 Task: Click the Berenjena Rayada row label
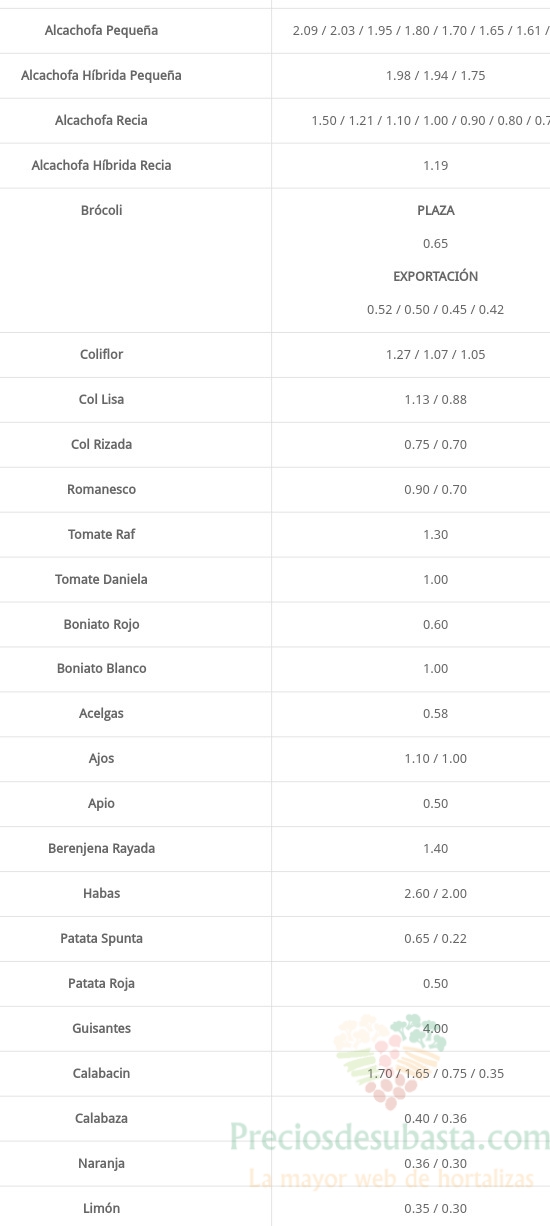click(101, 849)
